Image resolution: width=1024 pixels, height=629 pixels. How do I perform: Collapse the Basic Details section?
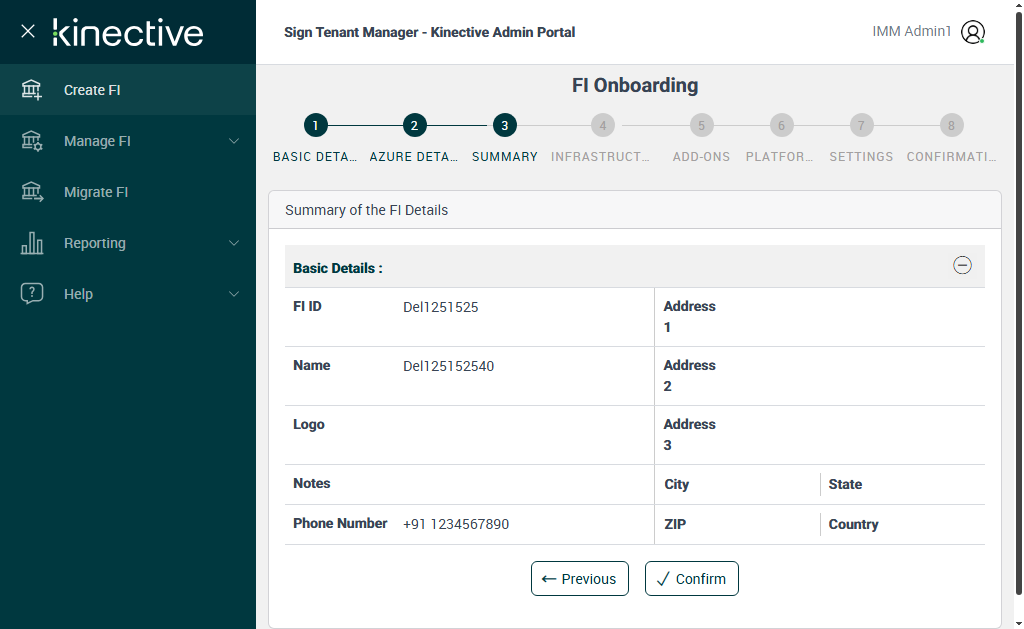tap(962, 266)
